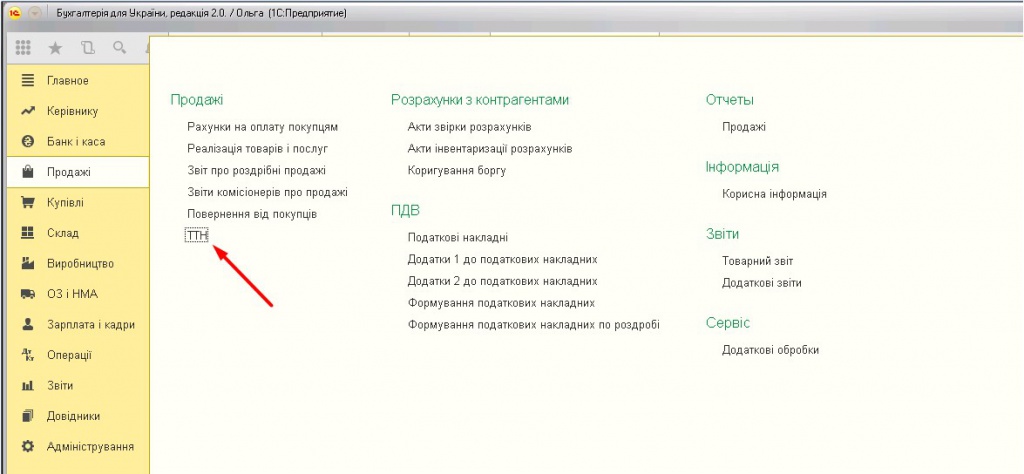Open Додатки 1 до податкових накладних
The height and width of the screenshot is (474, 1024).
(502, 259)
